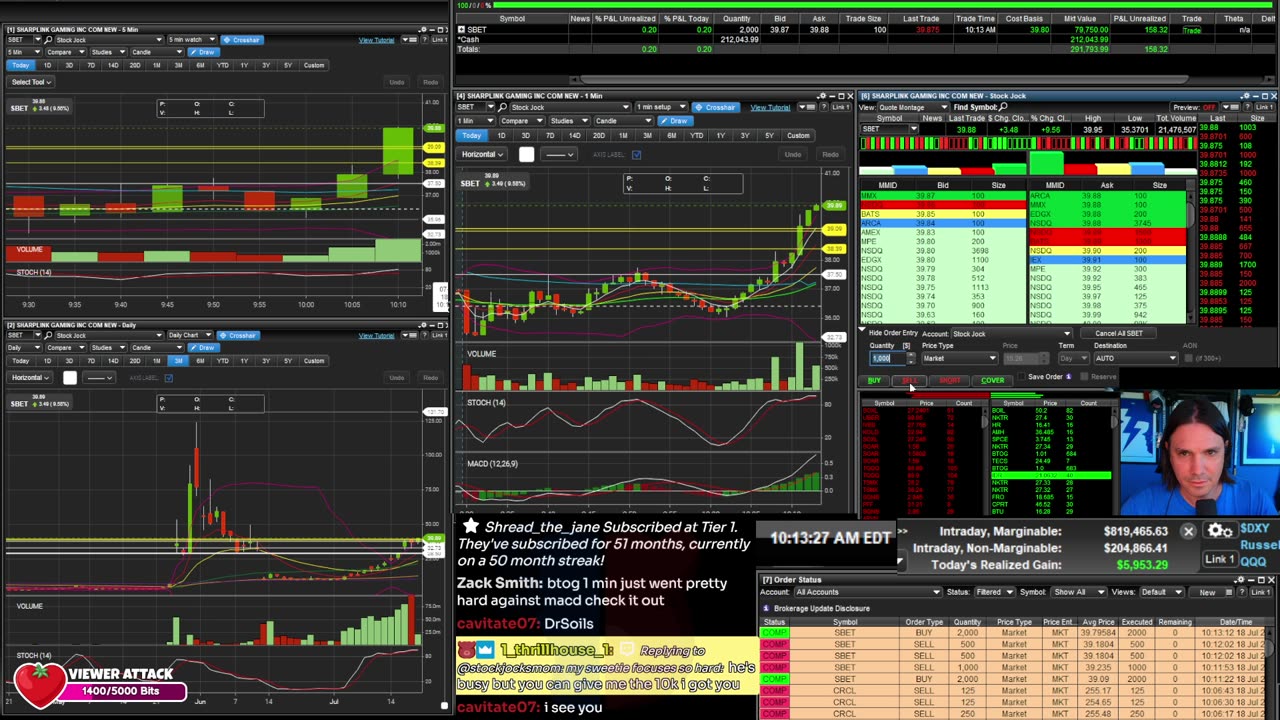
Task: Activate Draw tool in the Daily chart
Action: click(x=205, y=347)
